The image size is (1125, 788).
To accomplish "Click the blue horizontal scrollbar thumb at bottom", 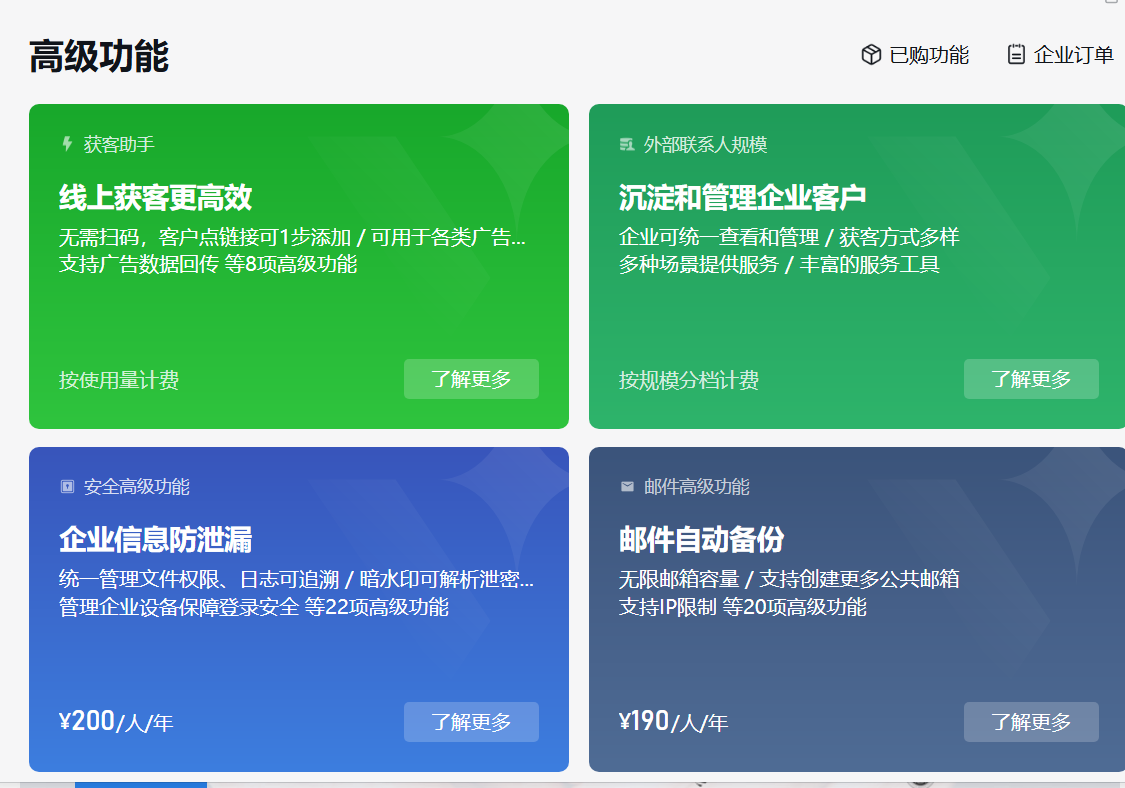I will 140,785.
